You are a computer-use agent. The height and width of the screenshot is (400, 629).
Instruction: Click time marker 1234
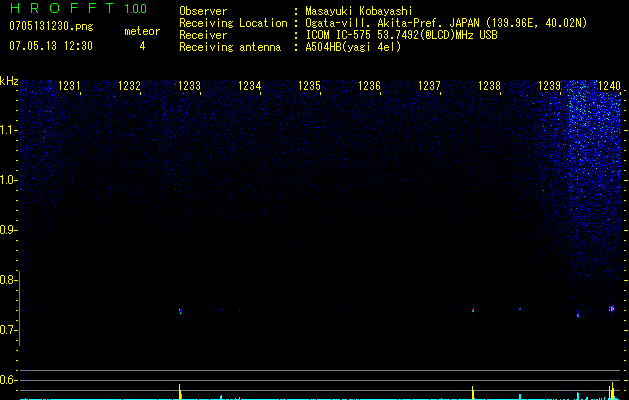(x=249, y=86)
